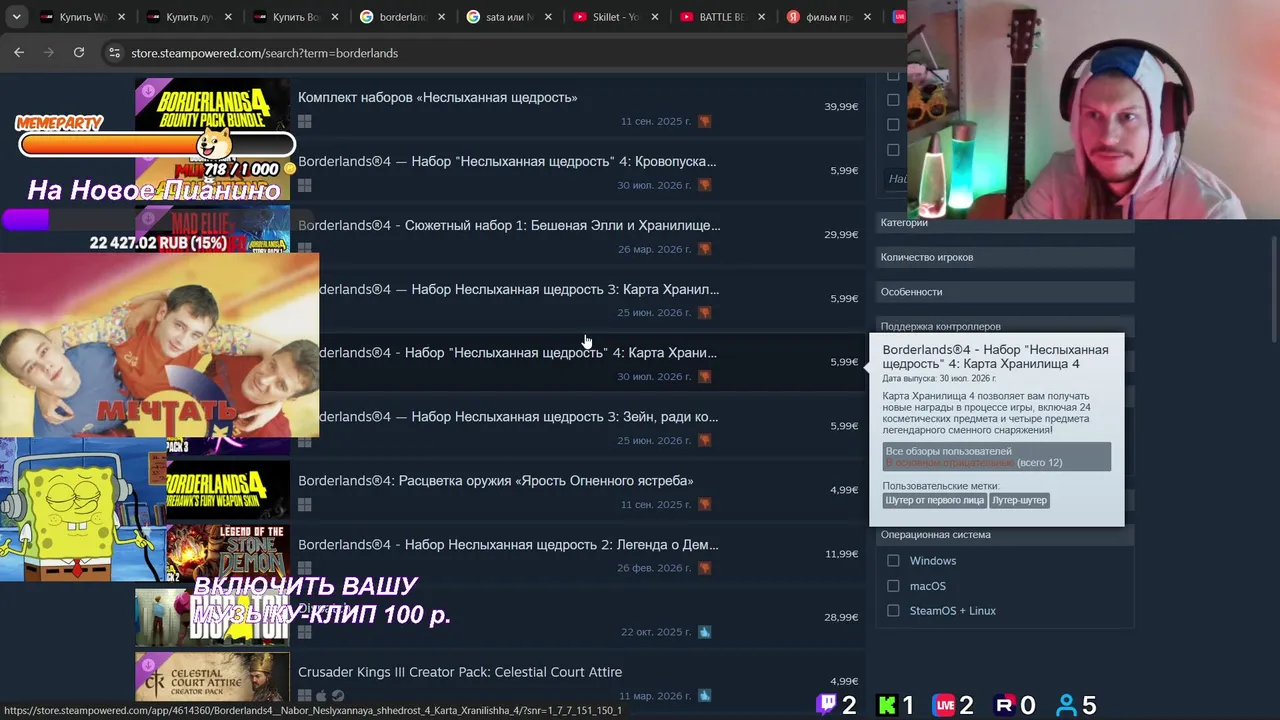This screenshot has height=720, width=1280.
Task: Click the review icon for Комплект наборов row
Action: click(705, 121)
